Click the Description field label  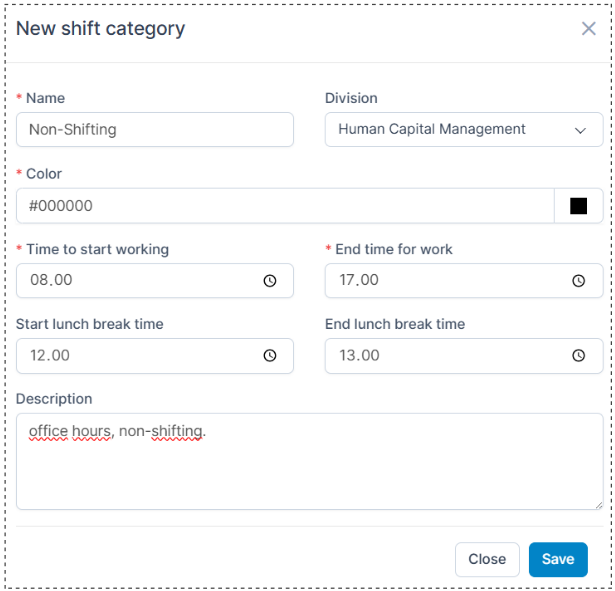pyautogui.click(x=54, y=399)
